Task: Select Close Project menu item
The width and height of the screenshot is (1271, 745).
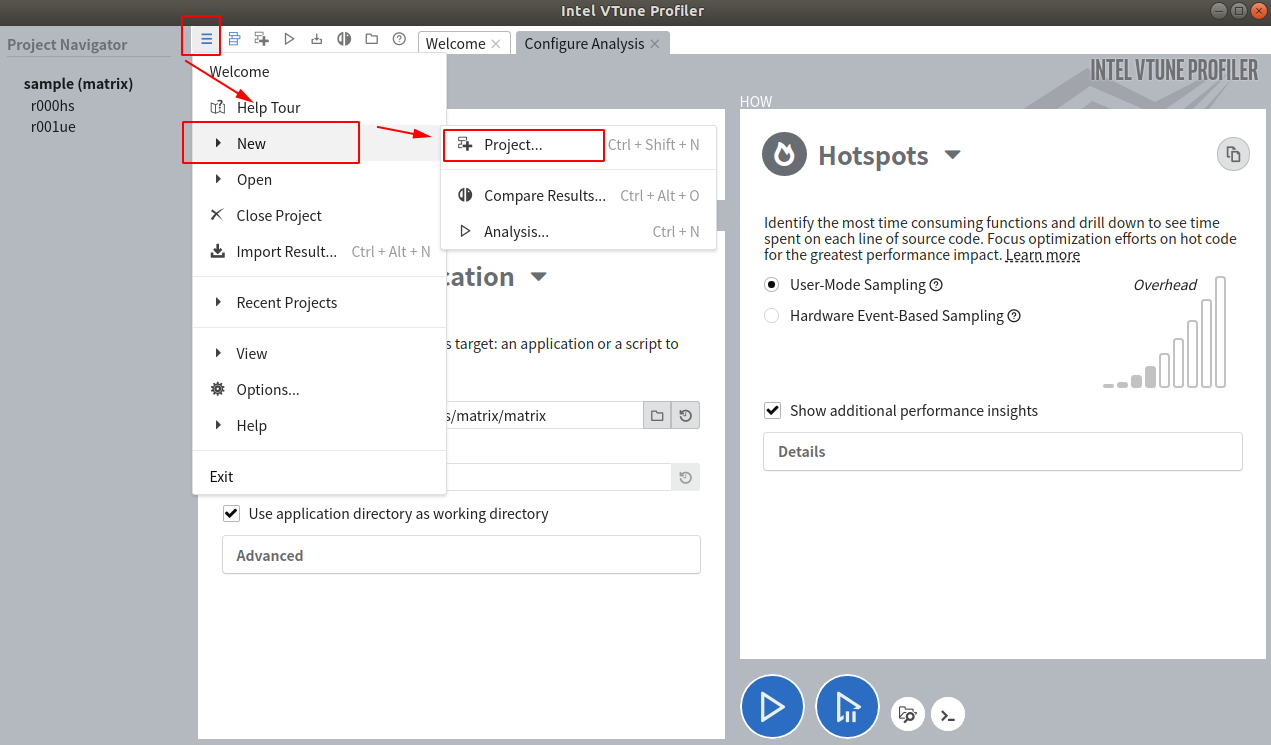Action: (x=319, y=216)
